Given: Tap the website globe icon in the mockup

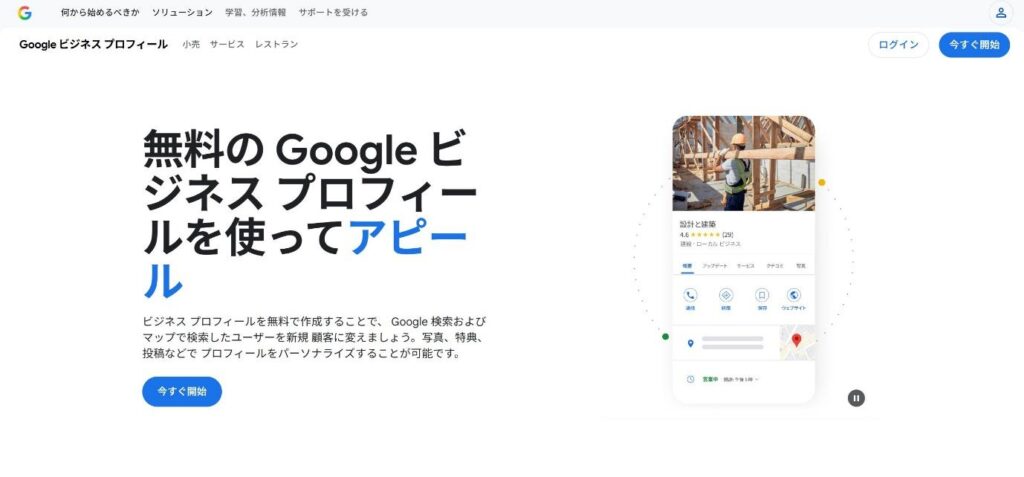Looking at the screenshot, I should pos(794,295).
